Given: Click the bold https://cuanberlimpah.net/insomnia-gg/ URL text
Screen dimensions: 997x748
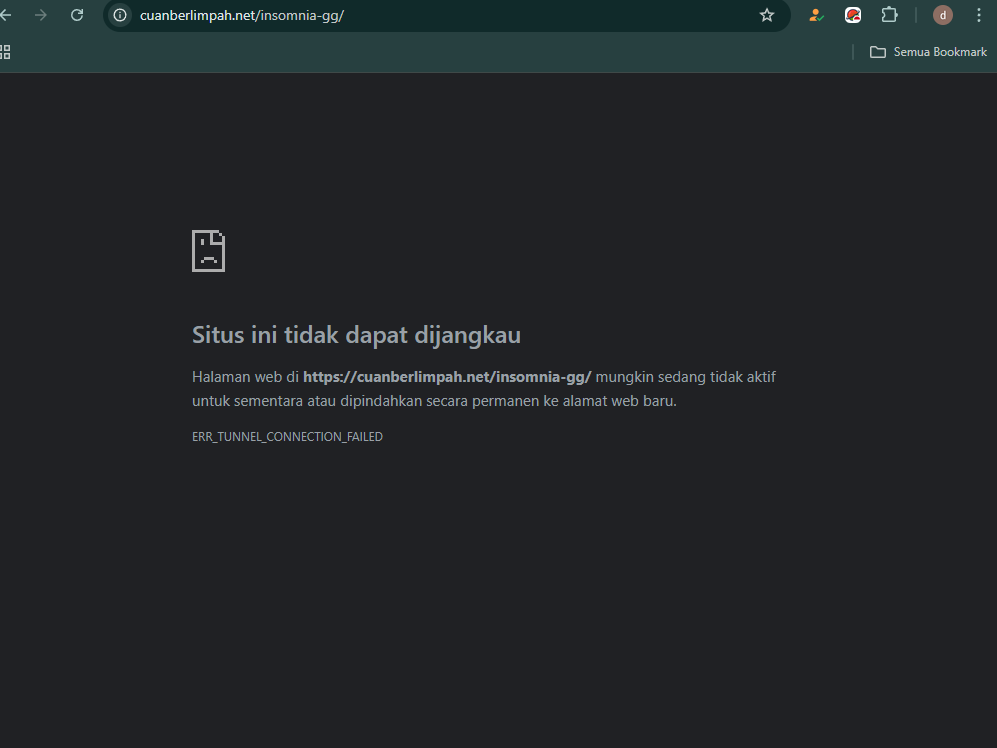Looking at the screenshot, I should click(447, 377).
